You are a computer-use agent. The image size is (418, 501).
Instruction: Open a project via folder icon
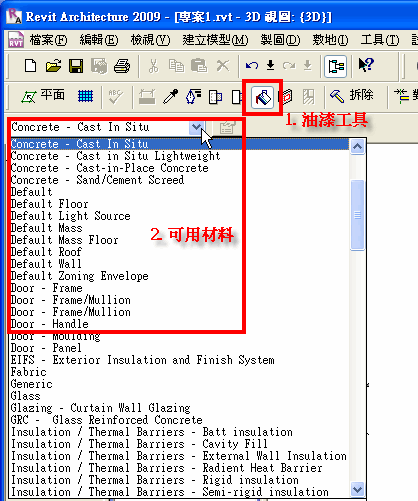tap(53, 66)
